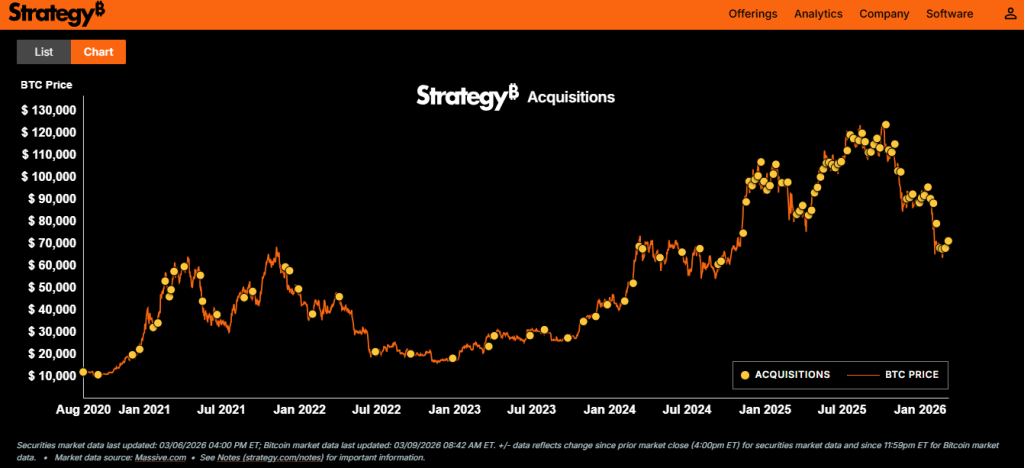Select the highest acquisition dot near $123,000
The image size is (1024, 468).
point(885,126)
